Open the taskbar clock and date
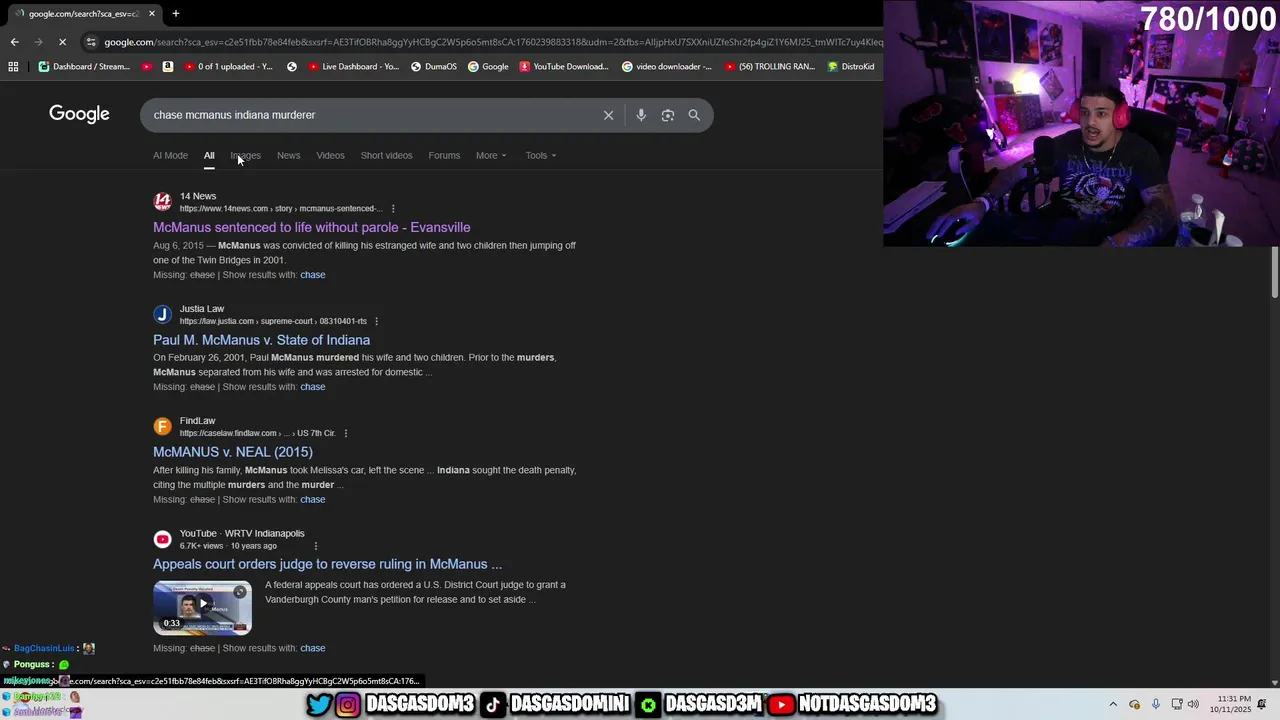 (1230, 704)
